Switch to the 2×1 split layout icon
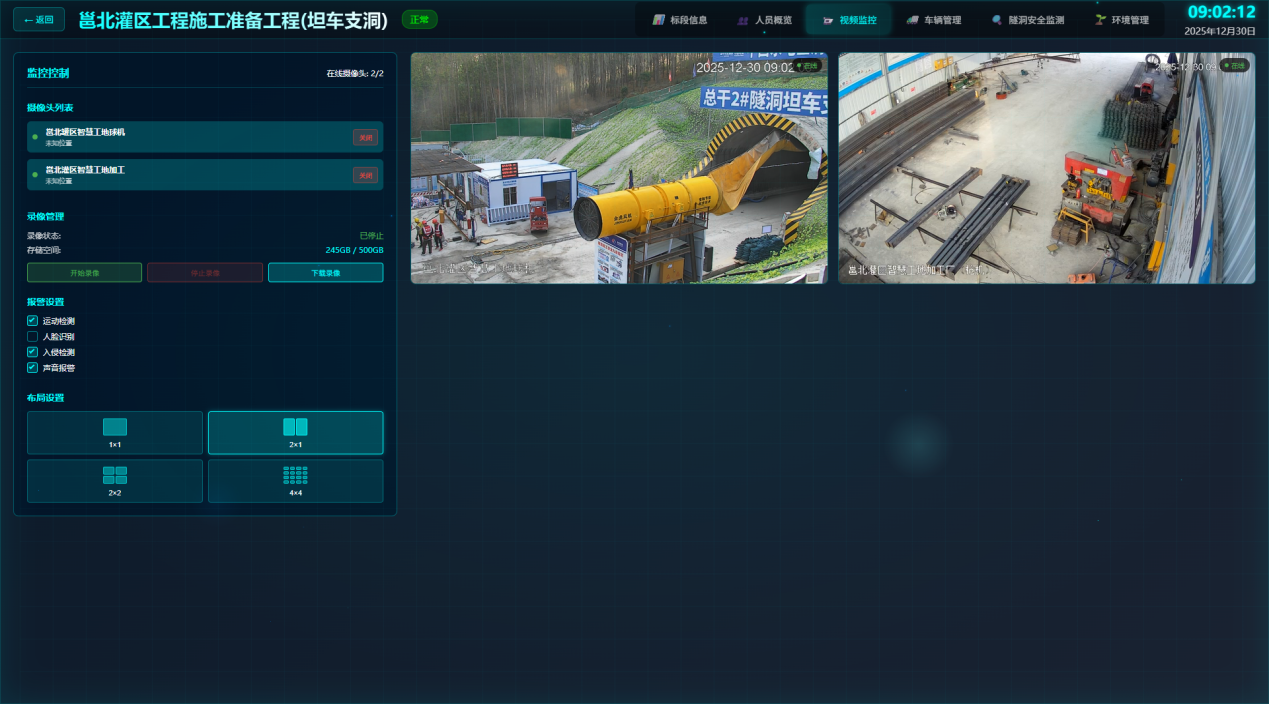 point(295,427)
